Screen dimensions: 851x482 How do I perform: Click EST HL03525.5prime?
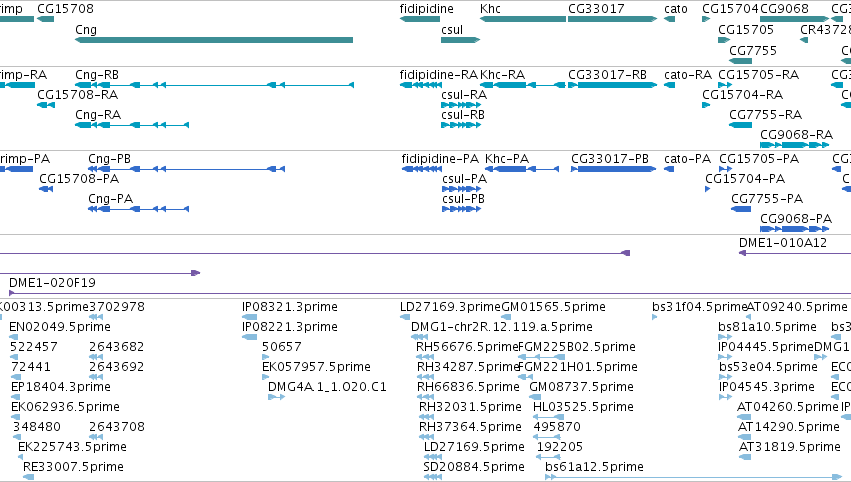point(548,417)
